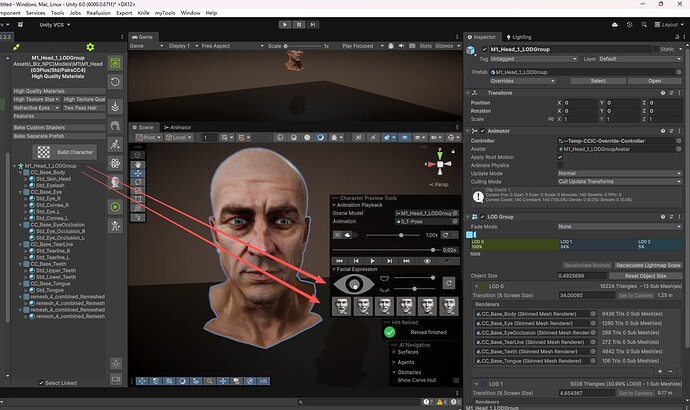Toggle the eye preview button in playback row
Image resolution: width=690 pixels, height=410 pixels.
click(427, 261)
